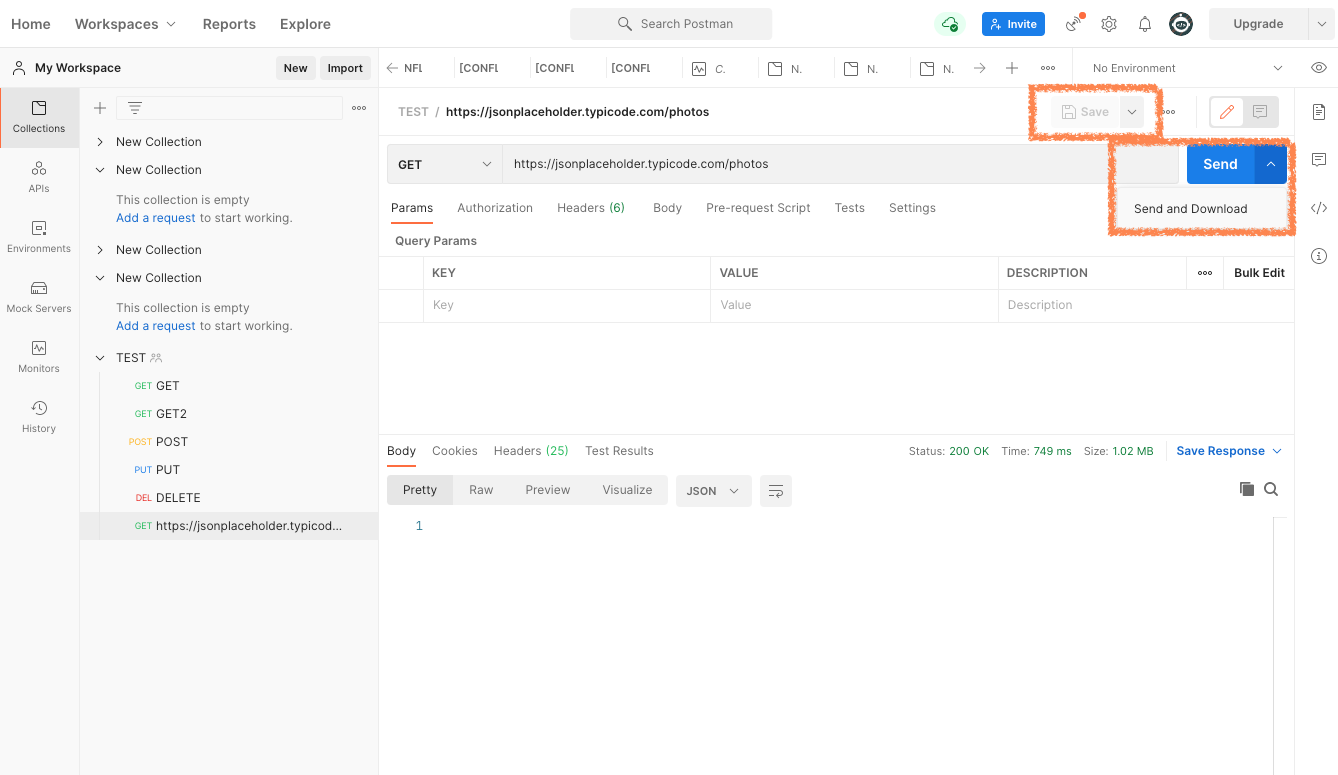
Task: Open the Workspaces dropdown
Action: click(x=125, y=24)
